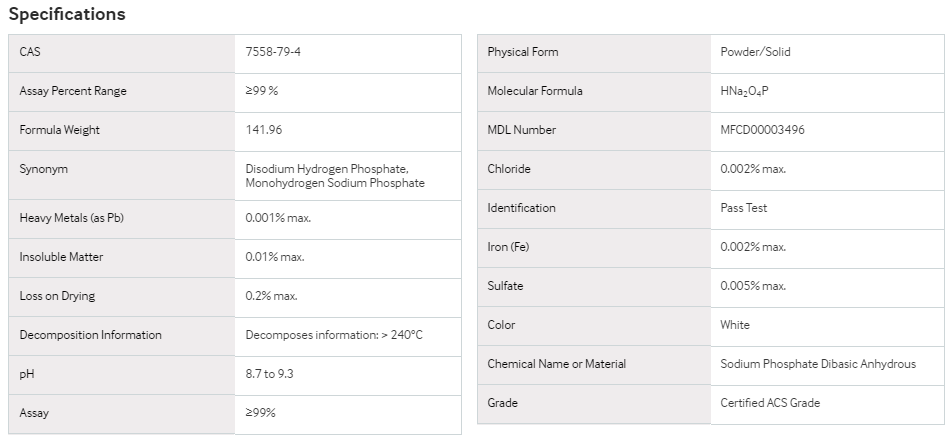
Task: Click the MDL Number MFCD00003496
Action: (x=762, y=130)
